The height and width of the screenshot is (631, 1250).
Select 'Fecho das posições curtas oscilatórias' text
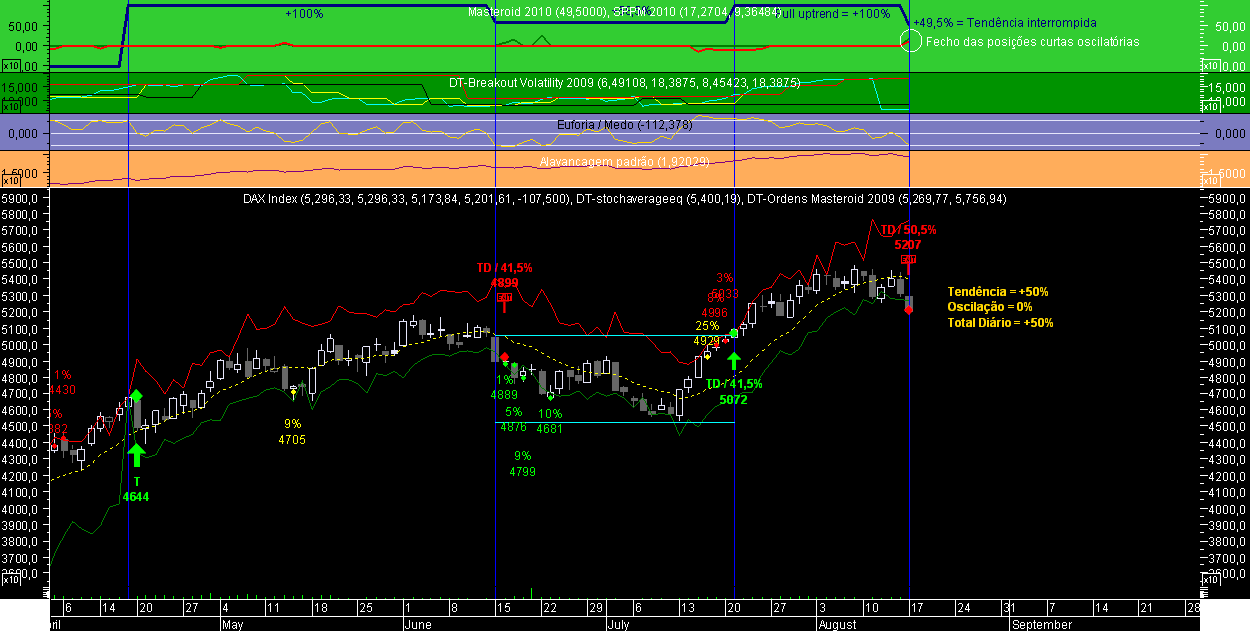click(x=1032, y=42)
